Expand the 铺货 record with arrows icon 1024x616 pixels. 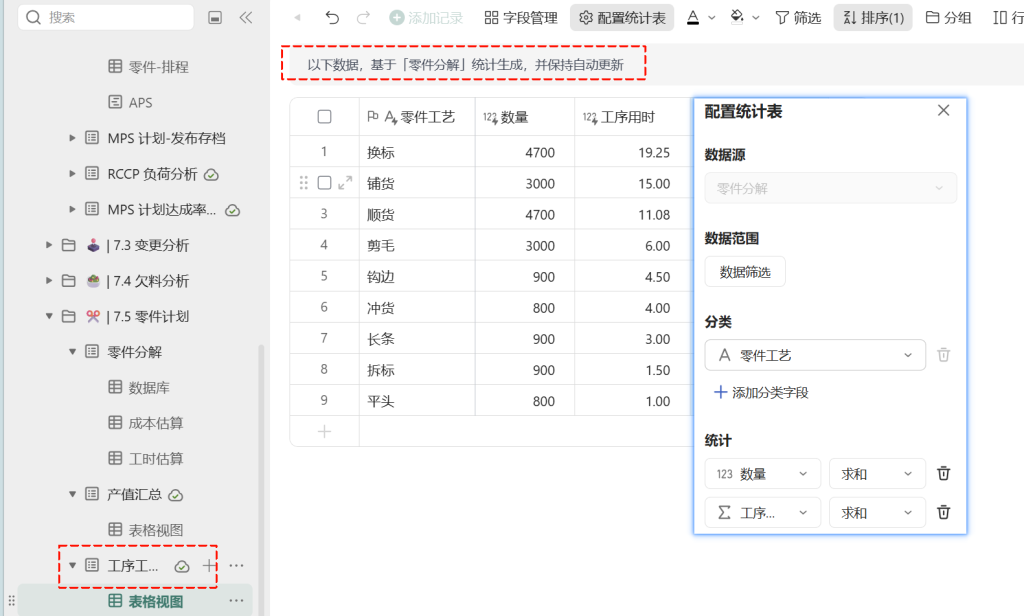345,183
